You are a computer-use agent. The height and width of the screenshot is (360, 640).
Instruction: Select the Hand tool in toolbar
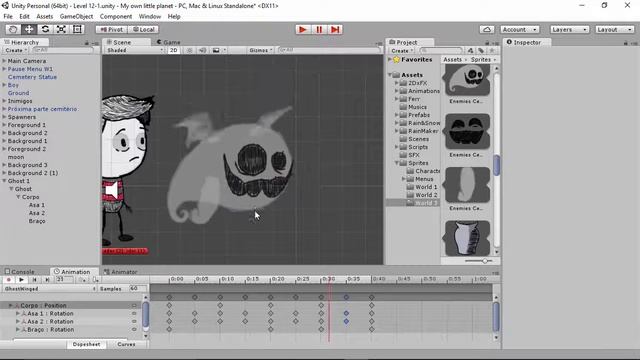pyautogui.click(x=13, y=29)
